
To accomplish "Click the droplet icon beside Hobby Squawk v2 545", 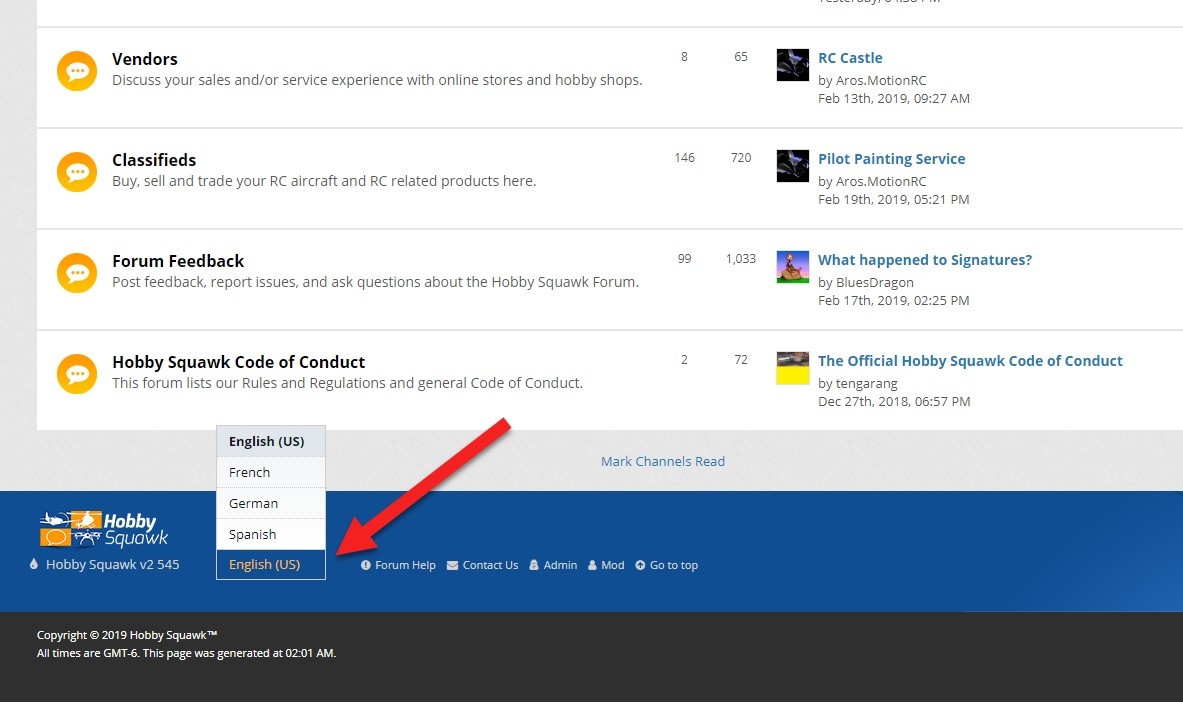I will point(34,564).
